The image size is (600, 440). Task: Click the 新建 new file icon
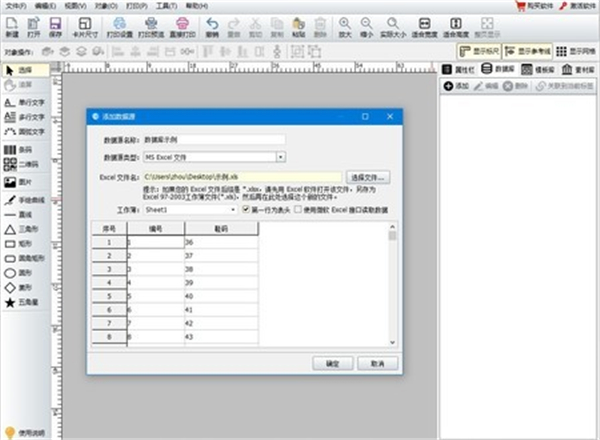point(12,26)
